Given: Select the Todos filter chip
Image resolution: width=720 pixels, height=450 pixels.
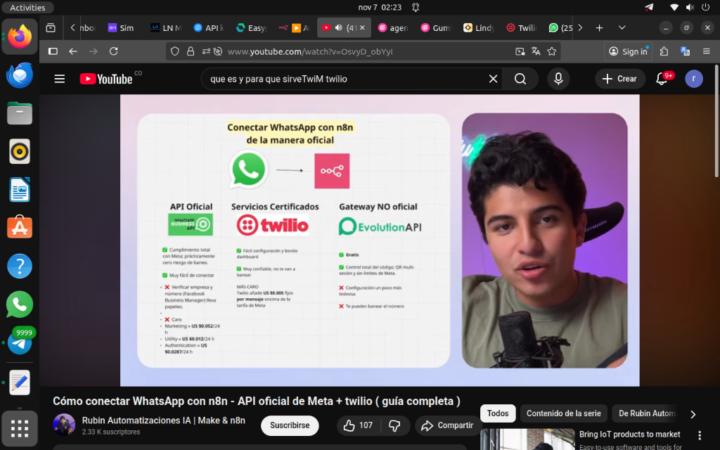Looking at the screenshot, I should pyautogui.click(x=498, y=413).
